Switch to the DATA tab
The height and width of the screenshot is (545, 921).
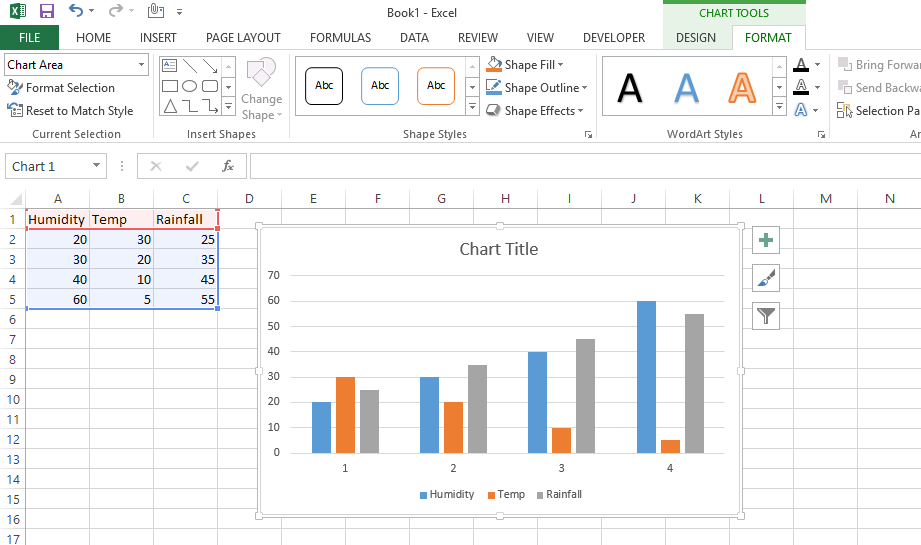click(x=414, y=38)
